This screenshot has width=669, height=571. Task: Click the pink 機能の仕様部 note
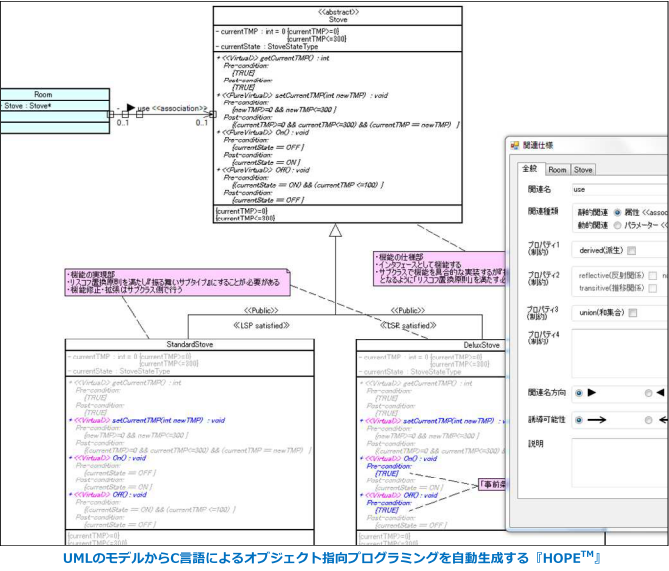[x=439, y=268]
